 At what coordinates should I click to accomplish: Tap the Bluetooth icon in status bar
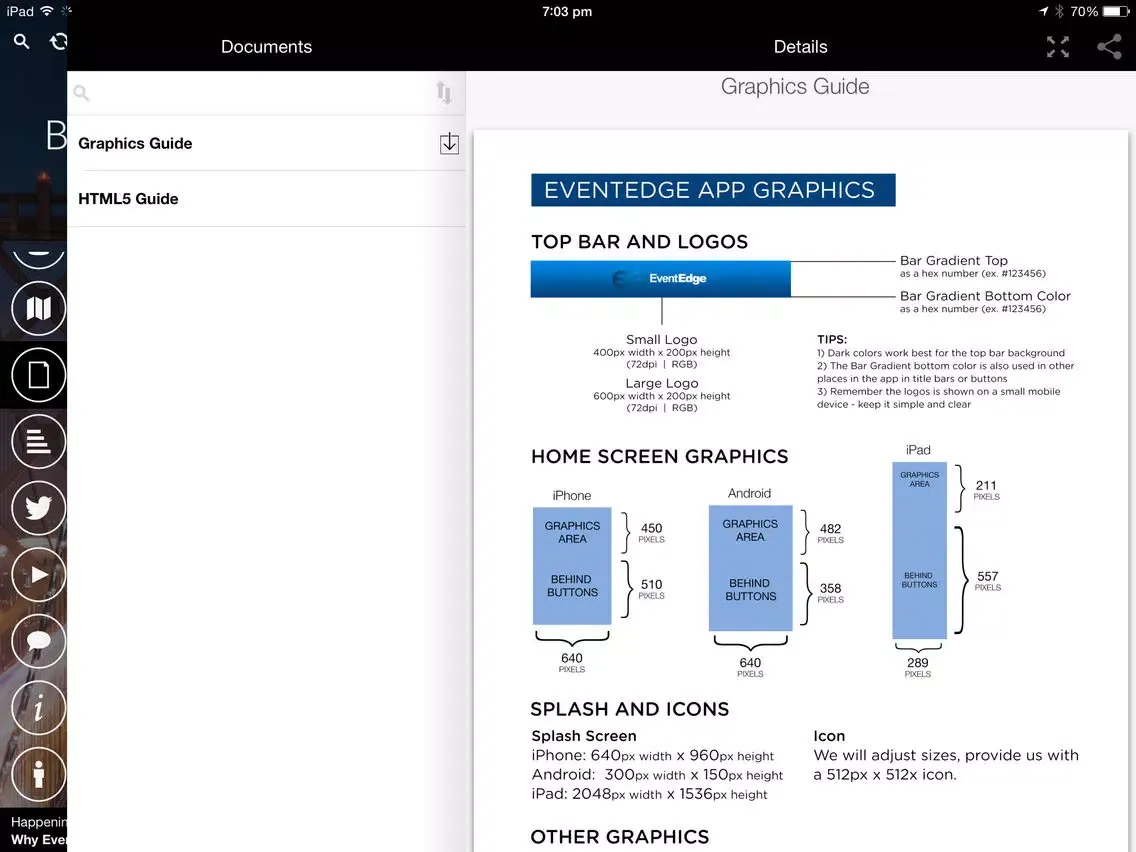pos(1059,11)
